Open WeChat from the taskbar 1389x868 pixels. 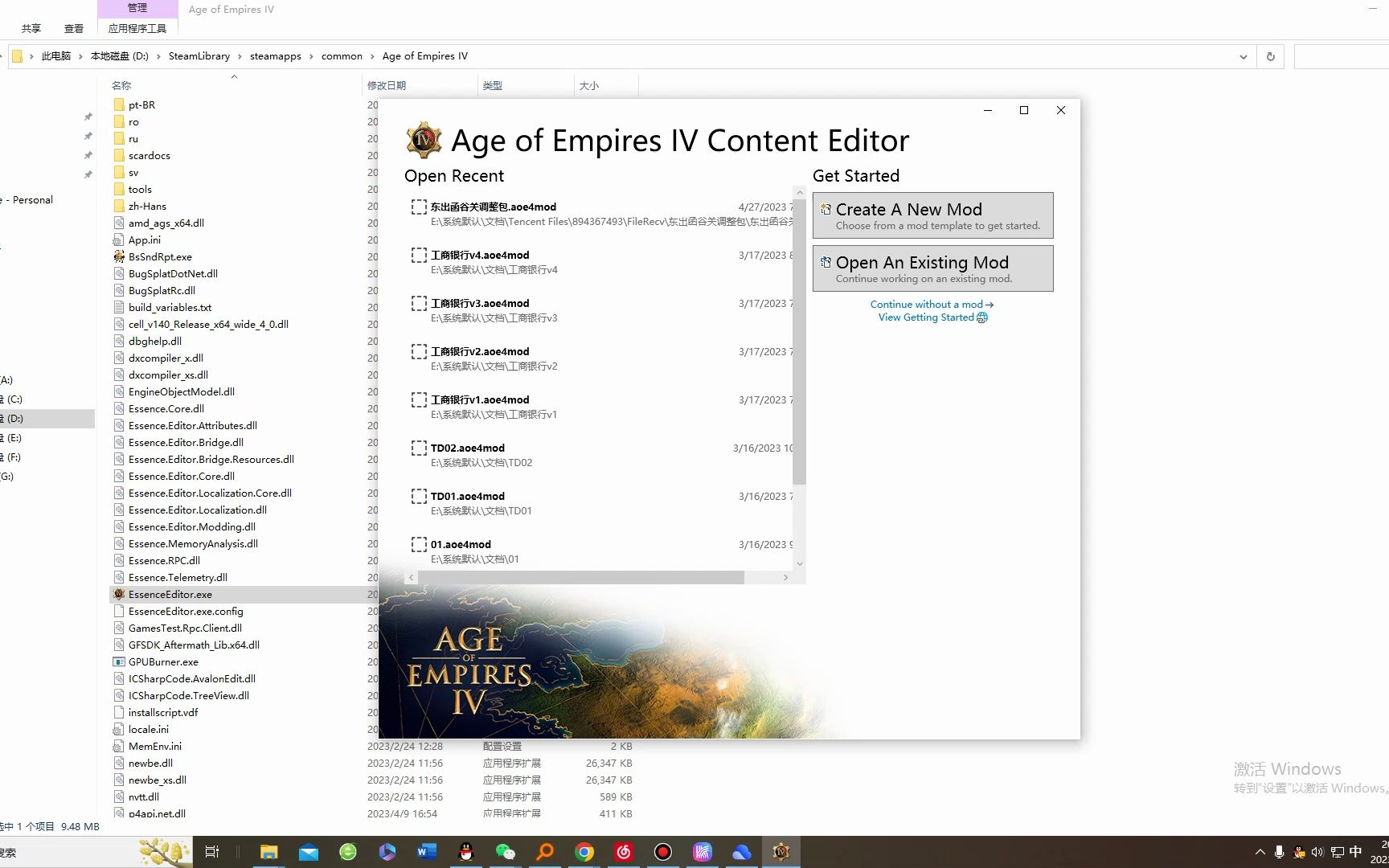click(505, 852)
